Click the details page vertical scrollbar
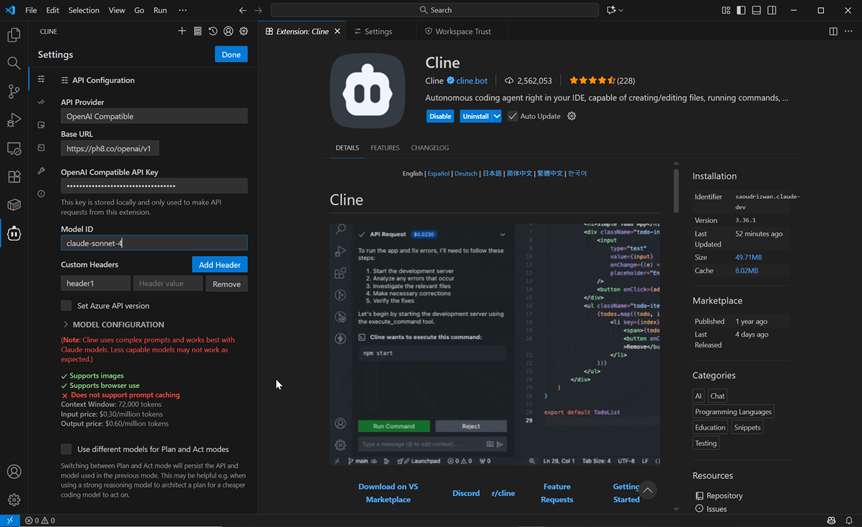Viewport: 862px width, 527px height. tap(676, 190)
